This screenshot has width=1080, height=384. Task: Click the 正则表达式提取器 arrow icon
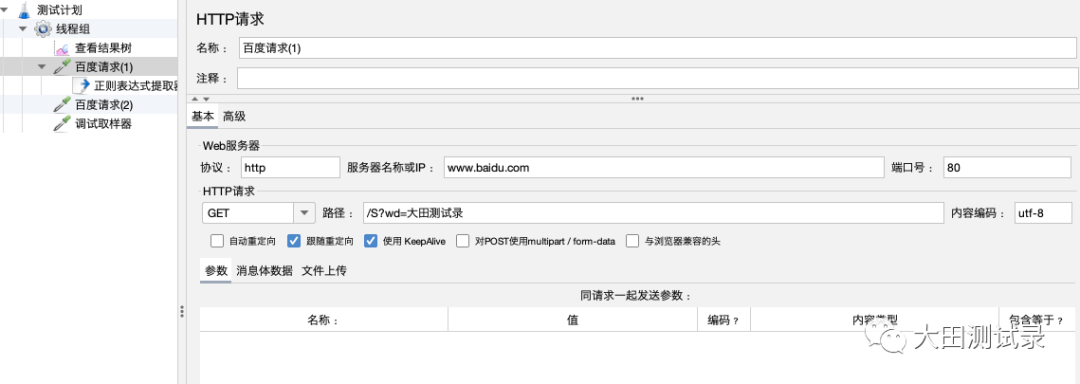[82, 86]
